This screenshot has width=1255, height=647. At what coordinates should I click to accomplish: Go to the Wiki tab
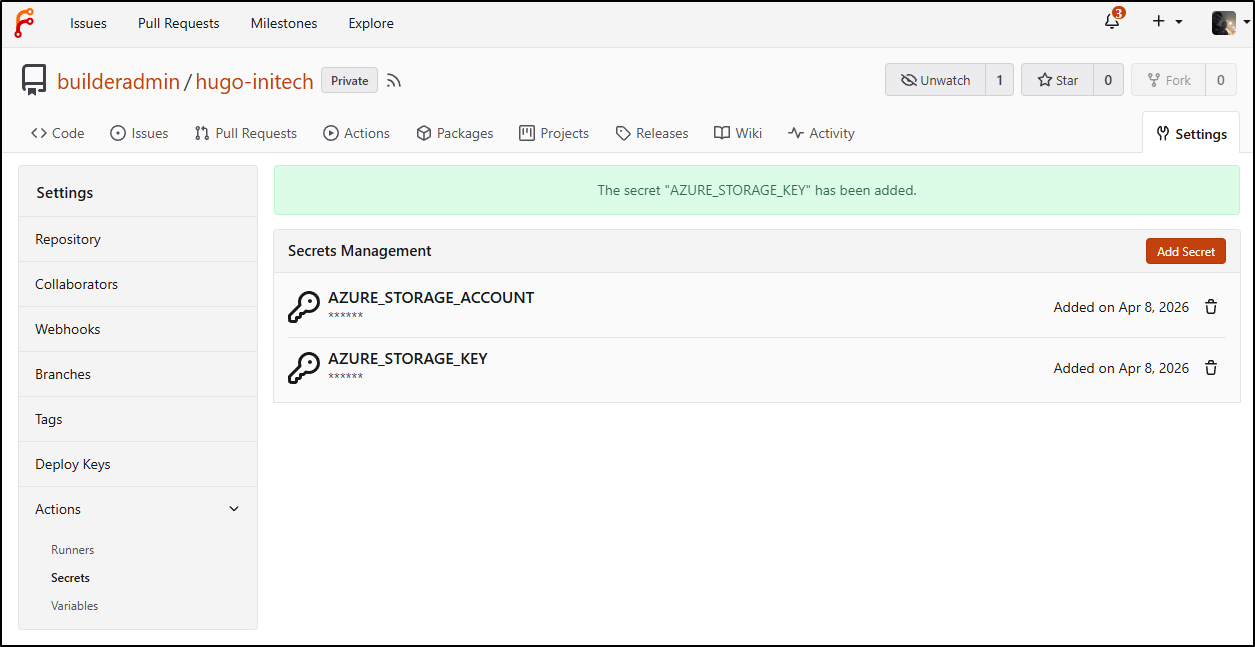coord(738,133)
